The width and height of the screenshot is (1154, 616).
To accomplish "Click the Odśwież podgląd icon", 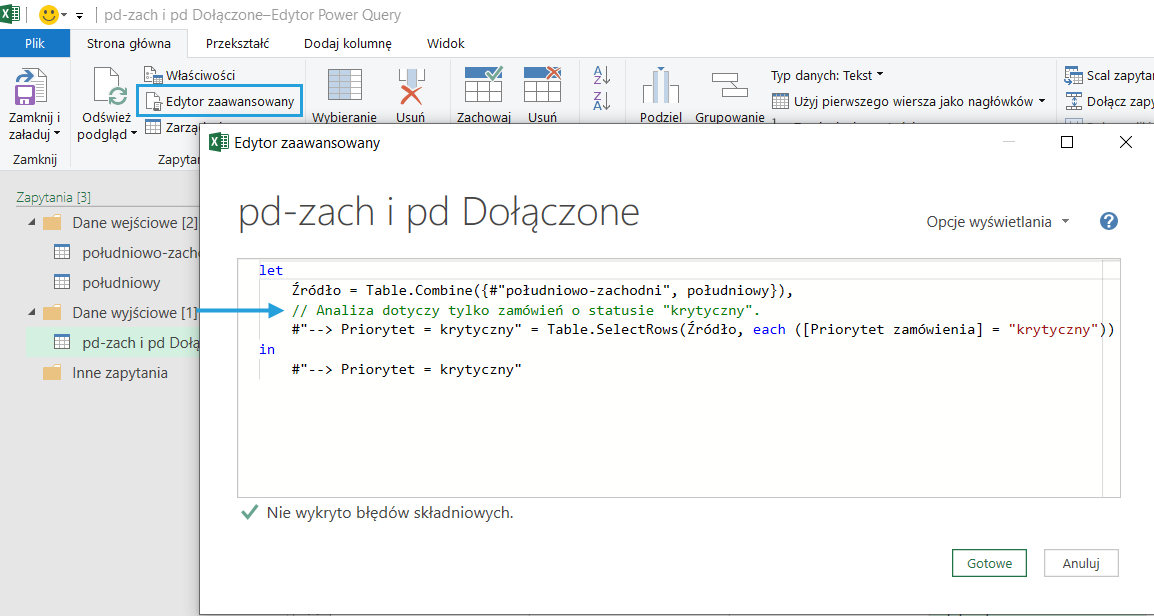I will click(108, 88).
